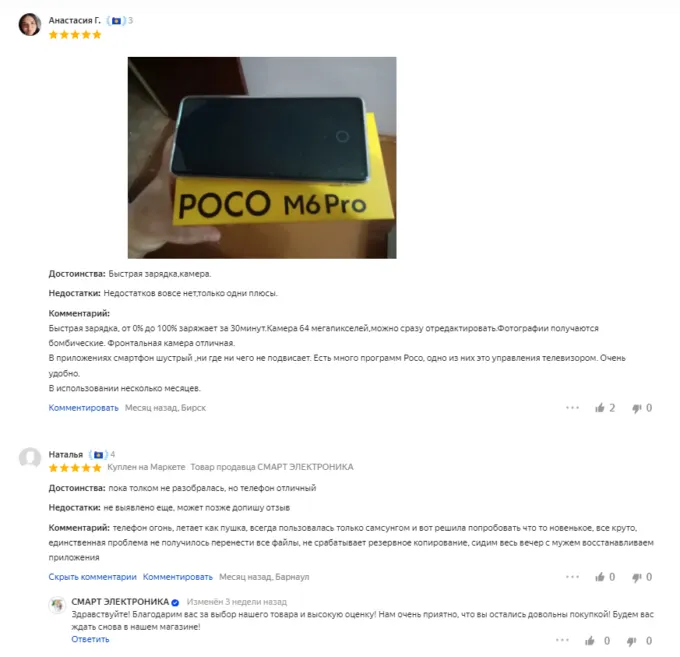Dislike Анастасия Г.'s review with thumbs down

(637, 408)
